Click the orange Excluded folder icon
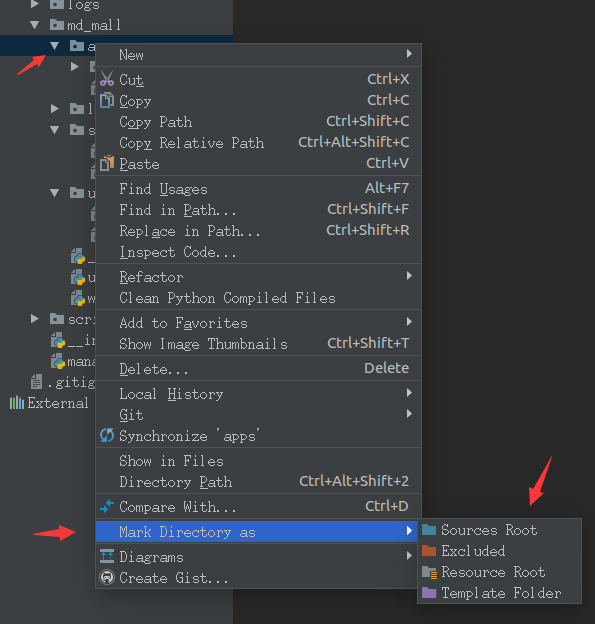 pos(429,550)
